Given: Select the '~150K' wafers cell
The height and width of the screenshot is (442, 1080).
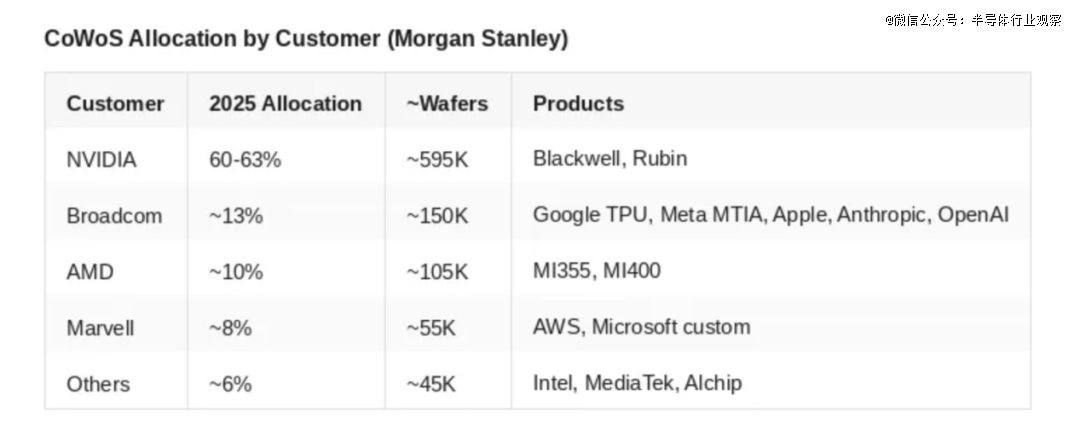Looking at the screenshot, I should pos(437,215).
